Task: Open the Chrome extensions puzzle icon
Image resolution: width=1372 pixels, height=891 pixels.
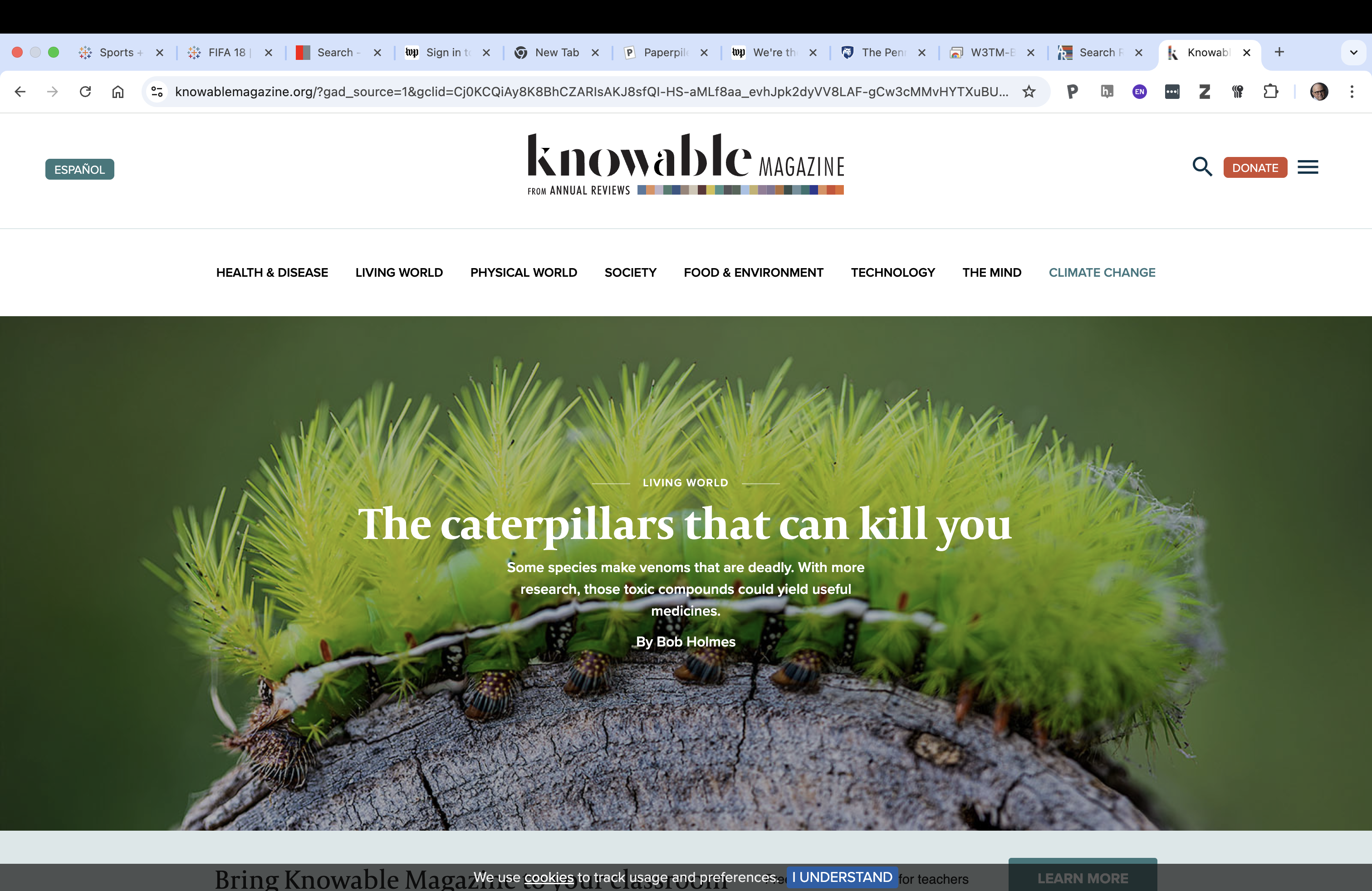Action: click(1270, 92)
